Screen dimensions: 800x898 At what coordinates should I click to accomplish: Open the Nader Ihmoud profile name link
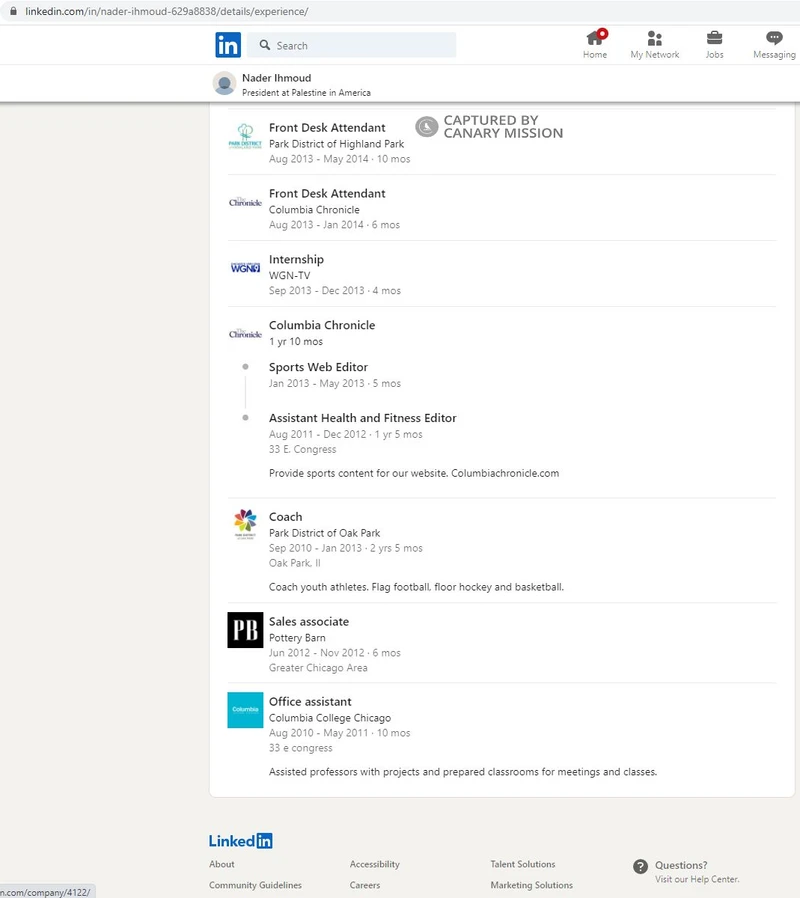click(x=277, y=78)
